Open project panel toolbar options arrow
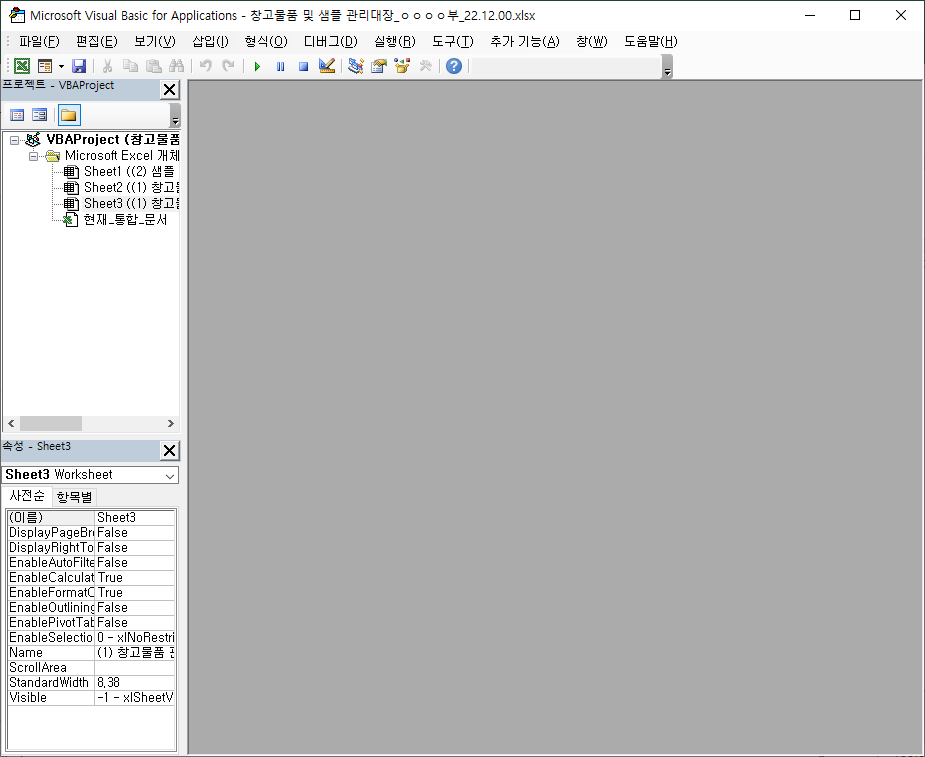The width and height of the screenshot is (925, 757). click(175, 115)
